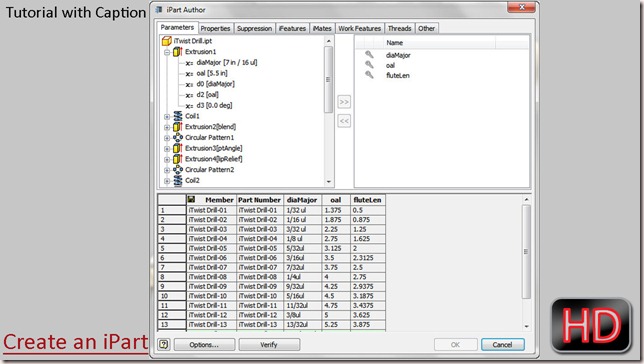
Task: Switch to the Properties tab
Action: pyautogui.click(x=215, y=28)
